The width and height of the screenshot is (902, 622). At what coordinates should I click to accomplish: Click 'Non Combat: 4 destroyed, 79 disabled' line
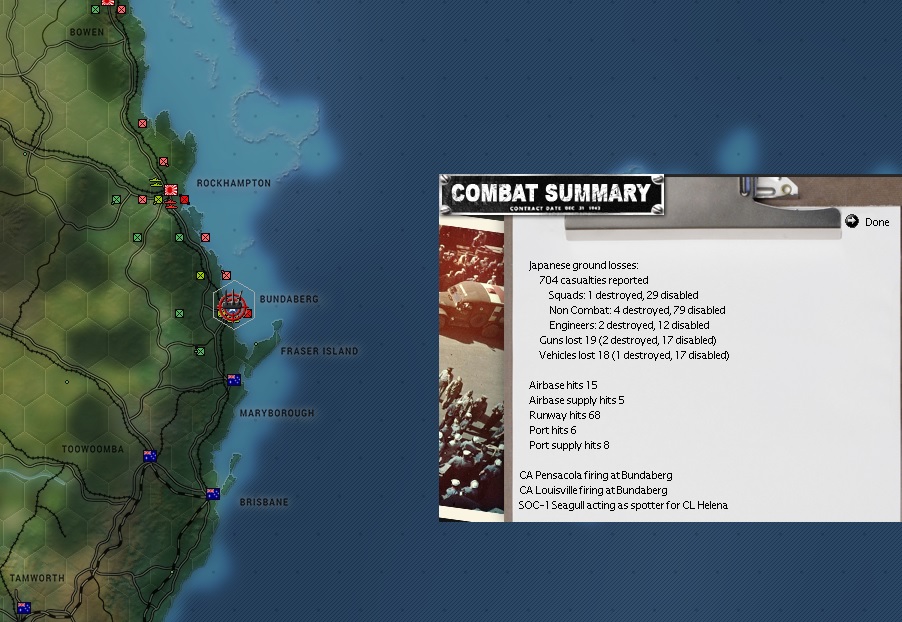tap(637, 310)
